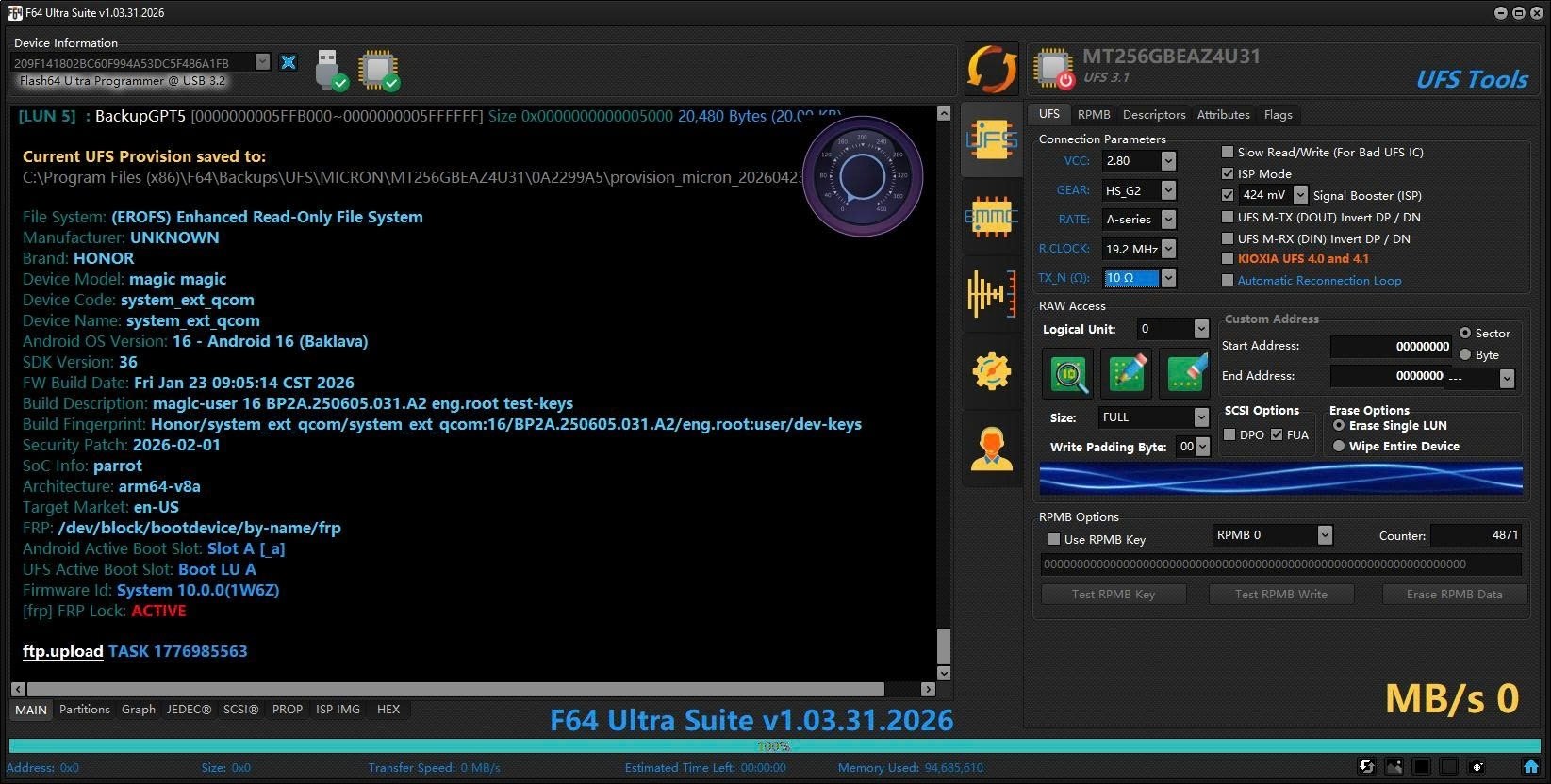Open the UFS chip sidebar icon
1551x784 pixels.
[992, 139]
